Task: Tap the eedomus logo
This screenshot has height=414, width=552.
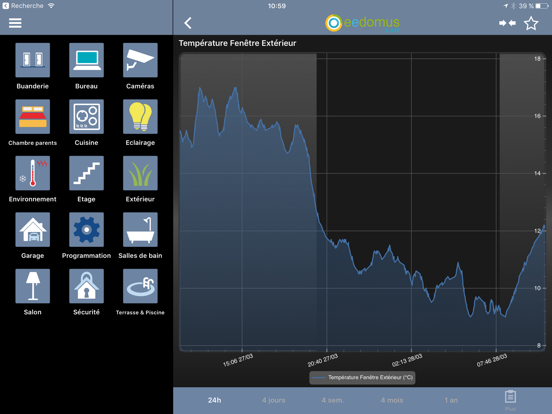Action: 362,23
